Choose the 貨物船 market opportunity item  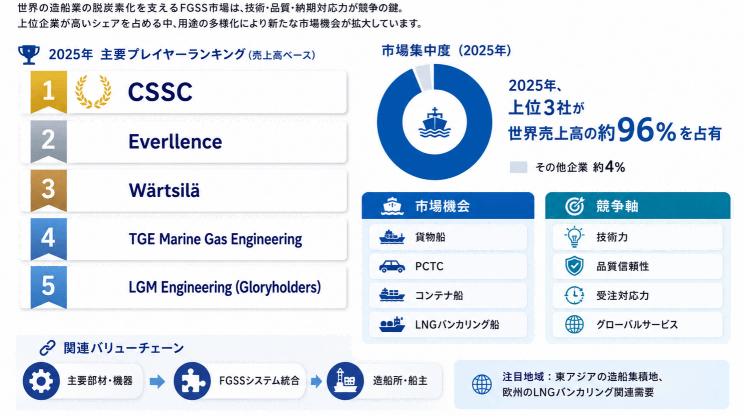448,237
